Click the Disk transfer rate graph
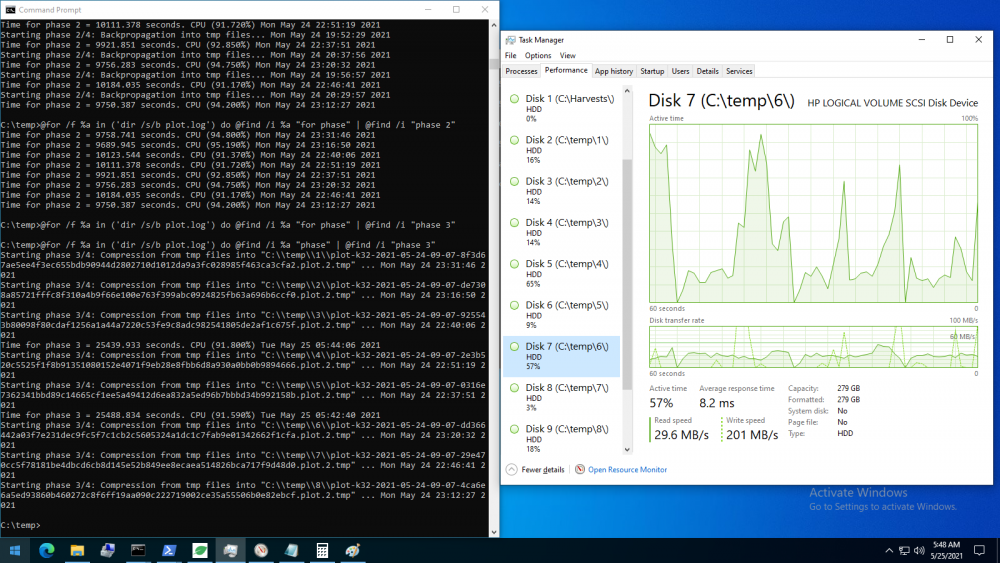Viewport: 1000px width, 563px height. point(813,347)
